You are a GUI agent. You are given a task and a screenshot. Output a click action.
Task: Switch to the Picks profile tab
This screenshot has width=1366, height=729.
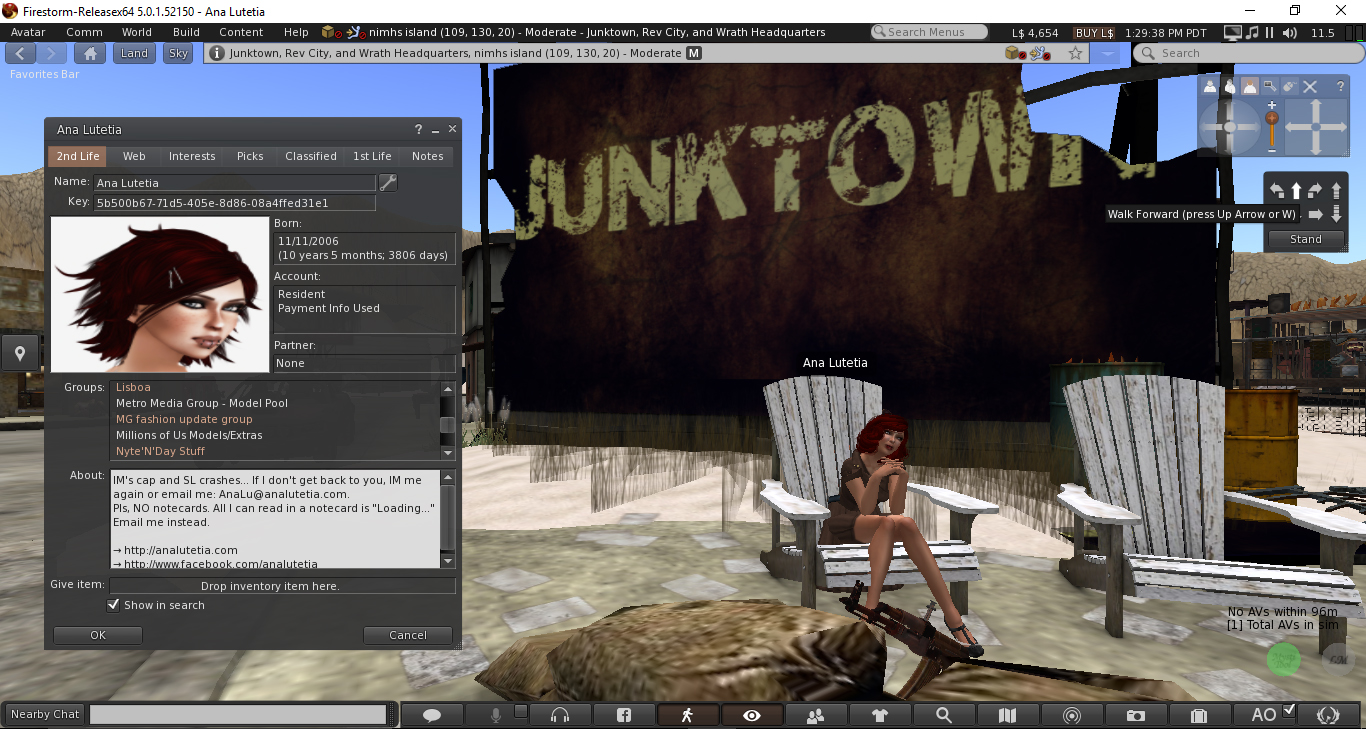(250, 156)
